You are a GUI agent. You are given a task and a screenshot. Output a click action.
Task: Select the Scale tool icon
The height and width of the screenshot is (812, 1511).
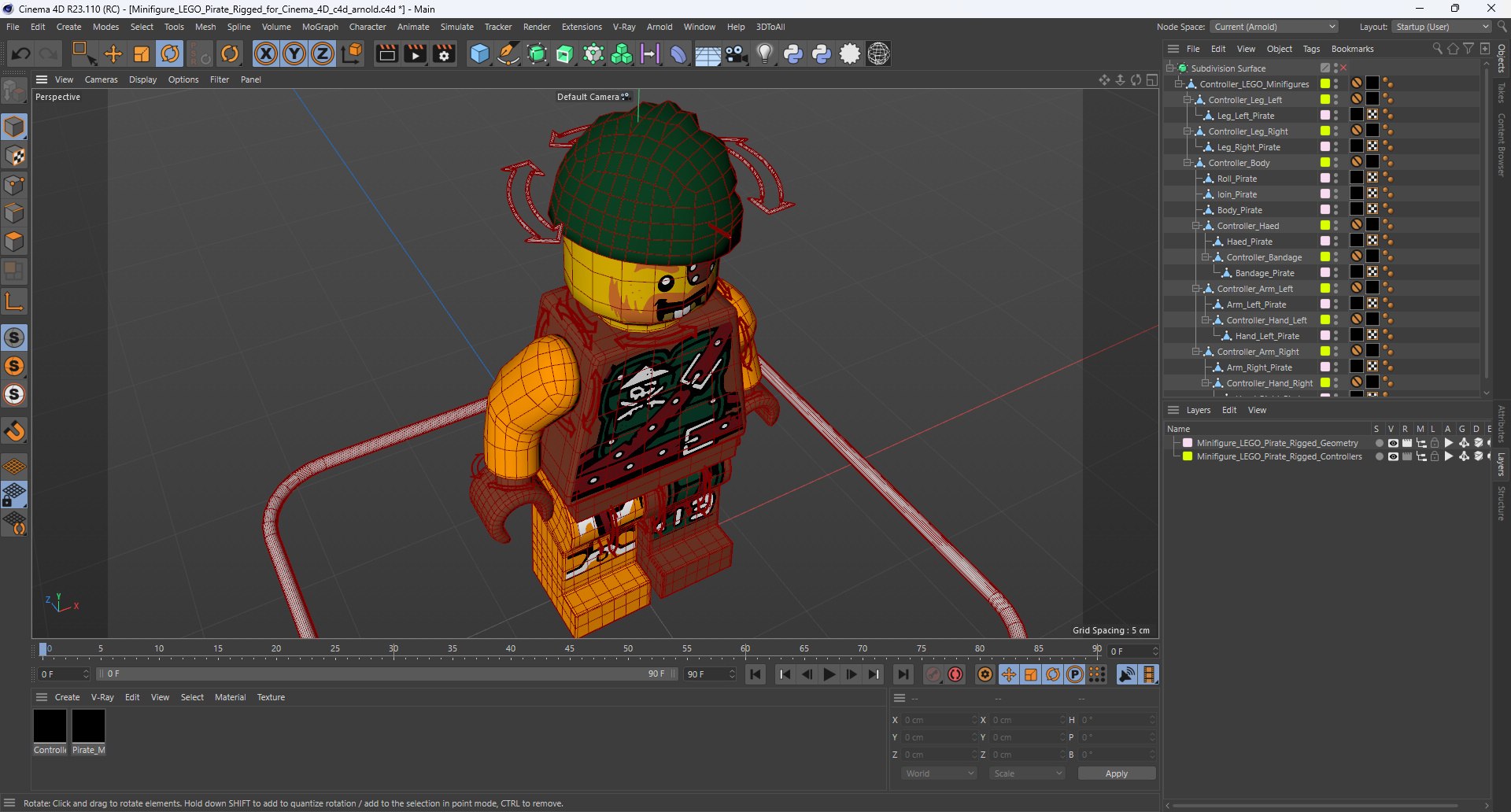(x=142, y=54)
